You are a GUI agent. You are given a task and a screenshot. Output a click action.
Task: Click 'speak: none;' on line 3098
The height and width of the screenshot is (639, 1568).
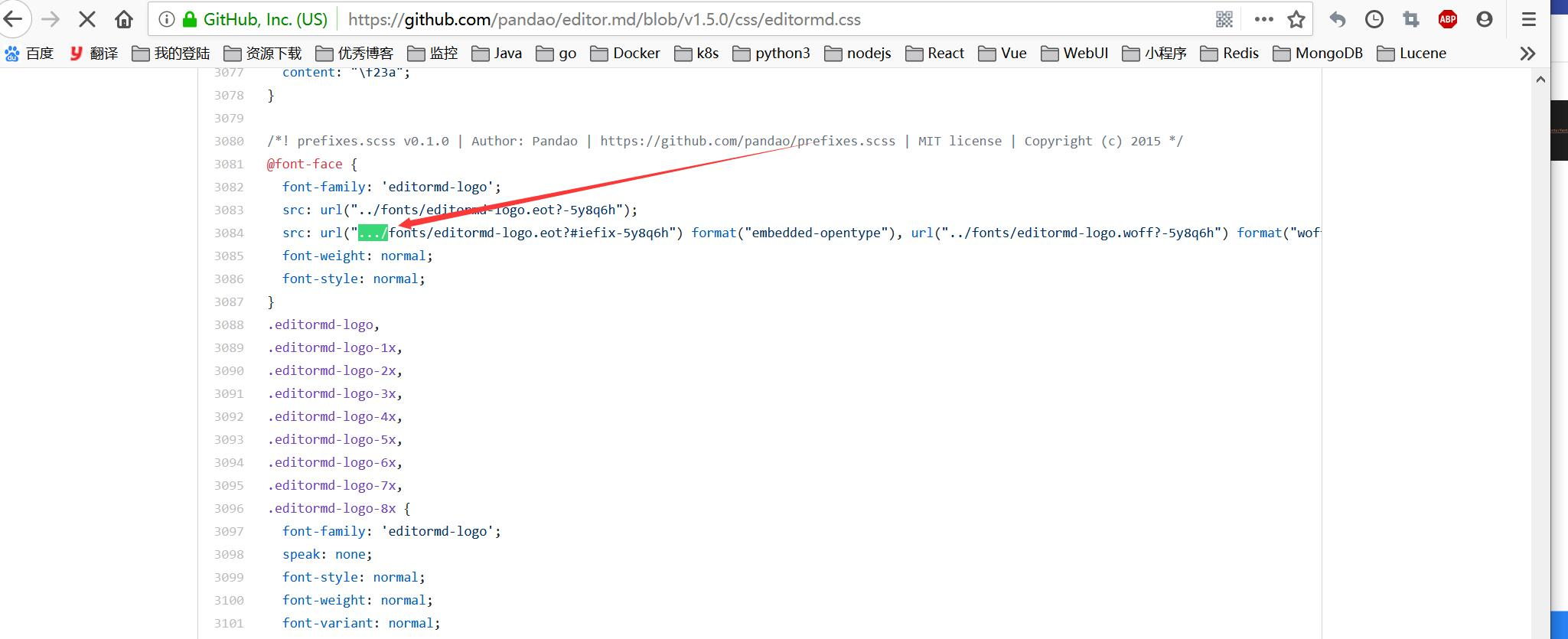(327, 555)
